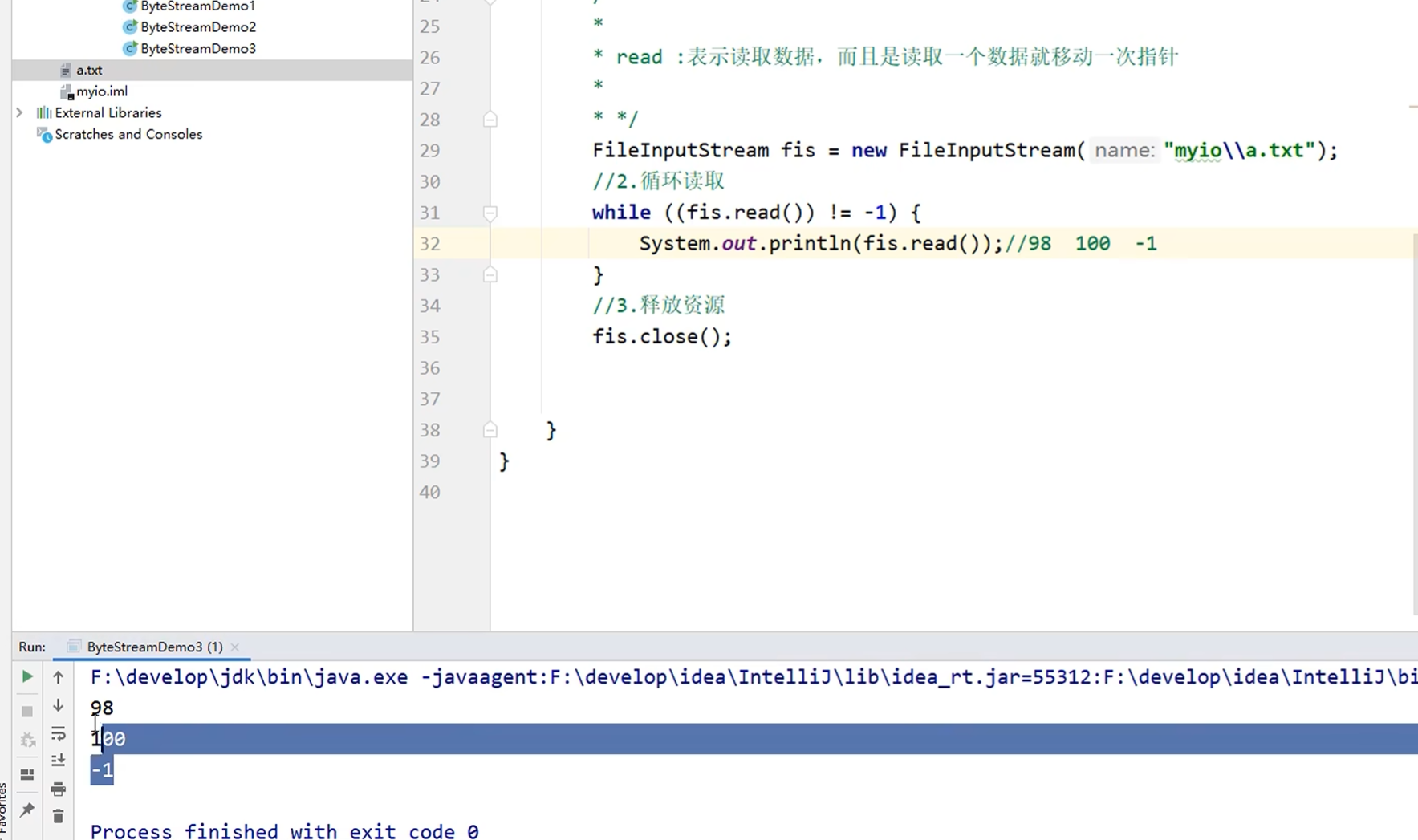This screenshot has height=840, width=1418.
Task: Click the External Libraries label
Action: (x=108, y=113)
